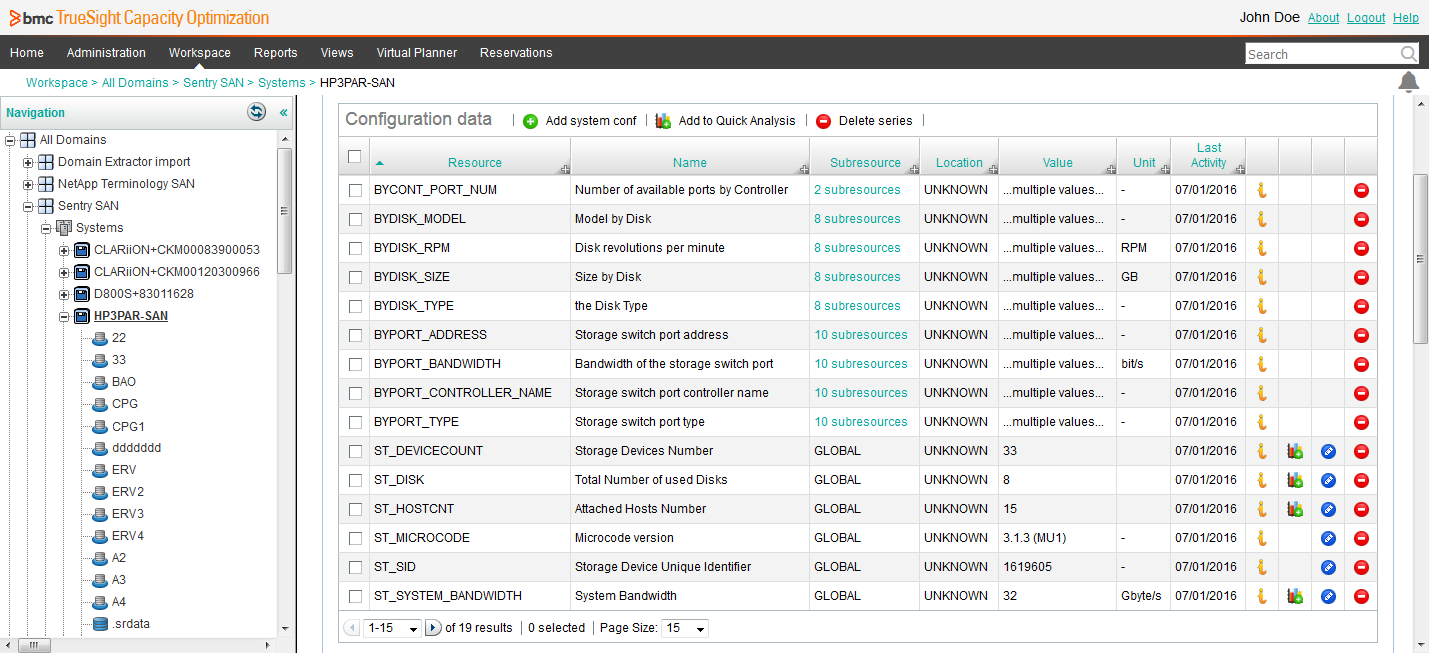1429x653 pixels.
Task: Expand Domain Extractor import node
Action: tap(28, 162)
